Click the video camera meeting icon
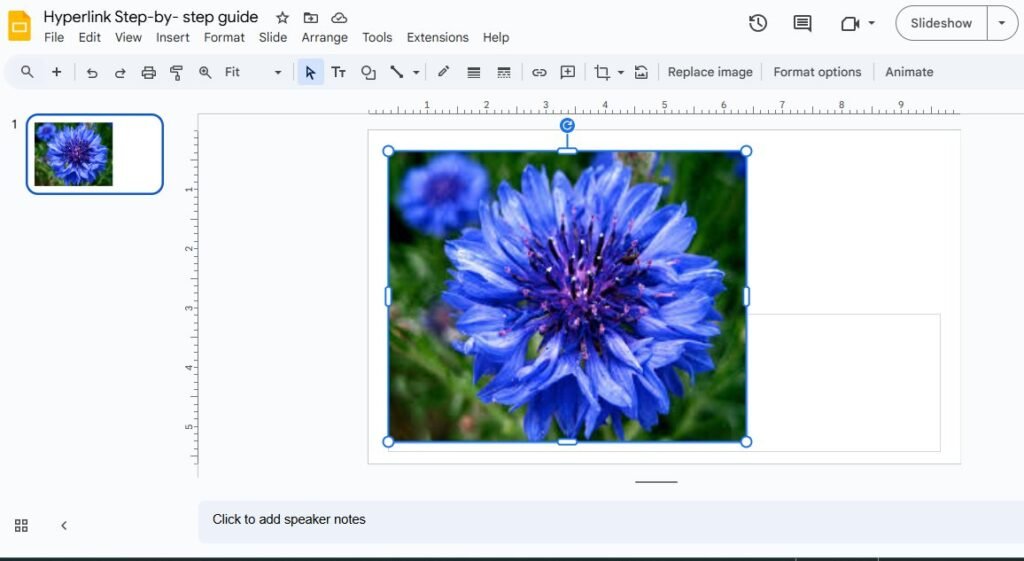1024x561 pixels. (x=850, y=24)
